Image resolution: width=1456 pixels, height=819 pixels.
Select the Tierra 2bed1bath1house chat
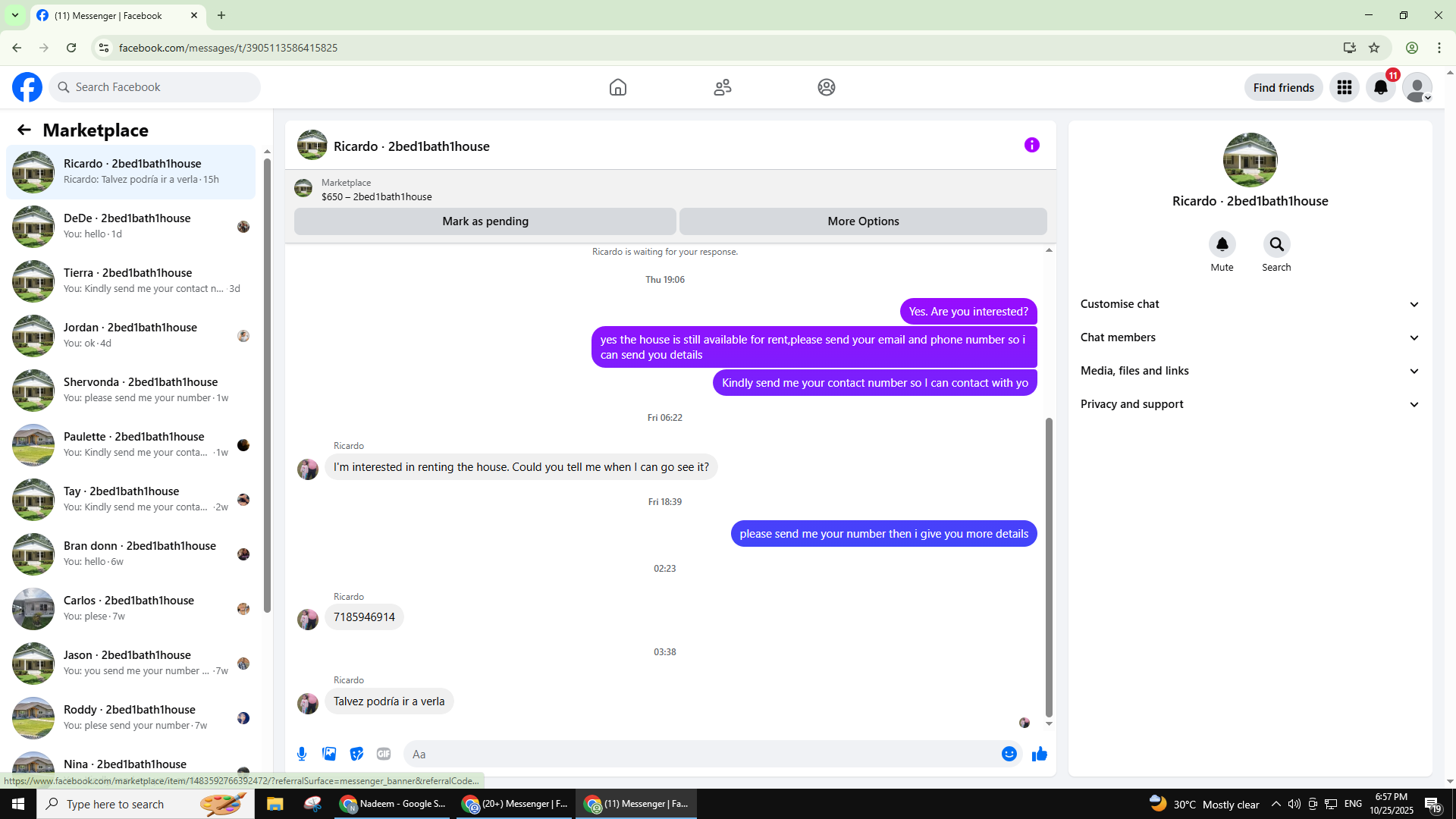tap(131, 281)
